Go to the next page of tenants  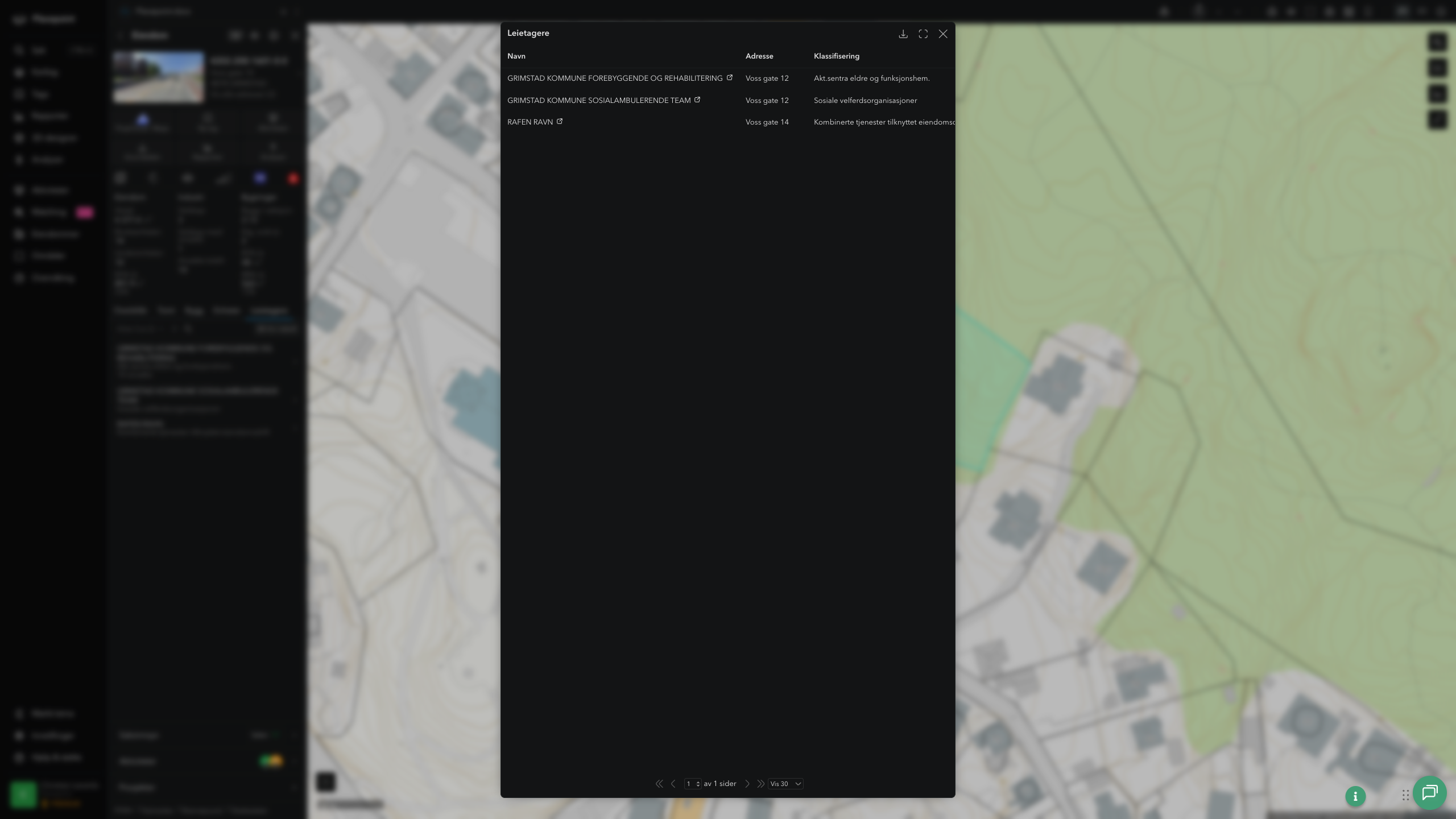747,784
